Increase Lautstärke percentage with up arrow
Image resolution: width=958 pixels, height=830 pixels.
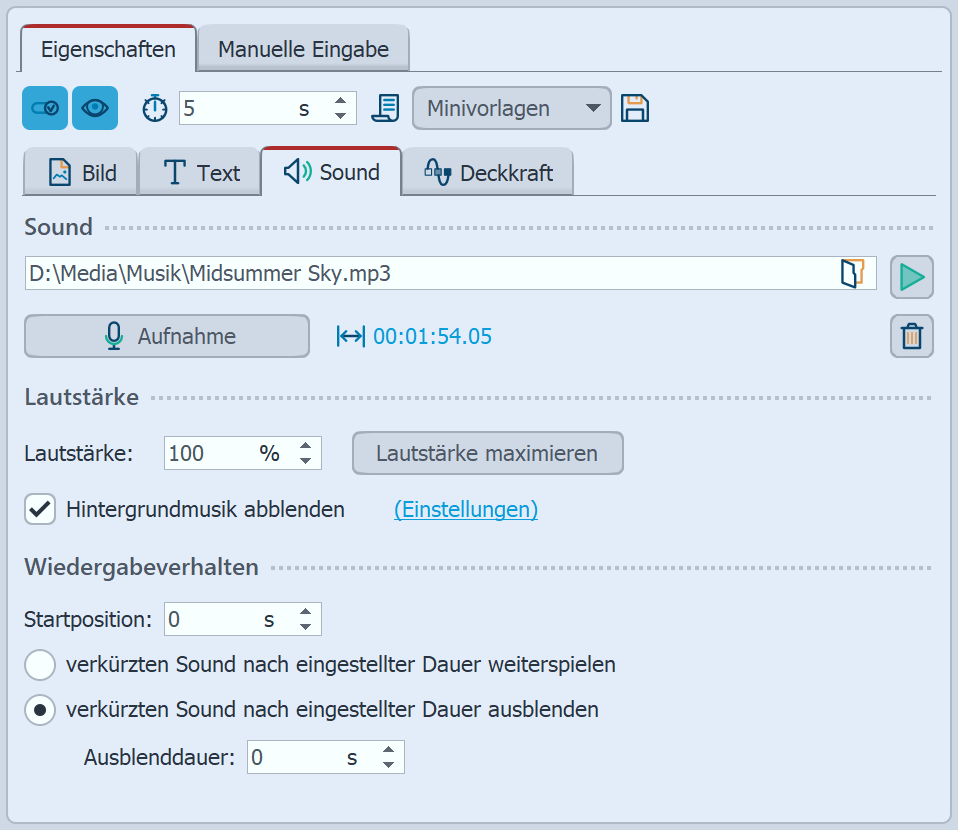coord(306,445)
